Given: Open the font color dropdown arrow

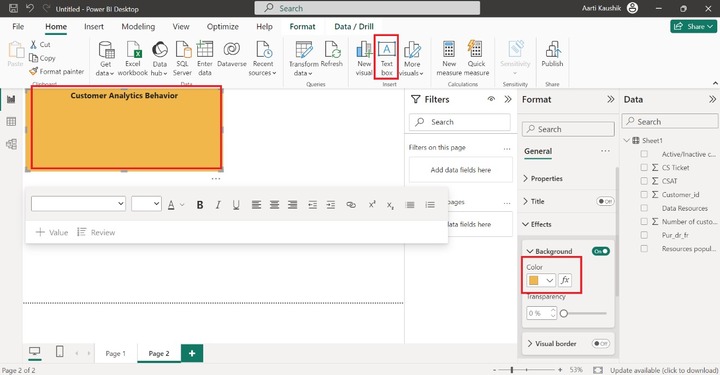Looking at the screenshot, I should point(182,205).
